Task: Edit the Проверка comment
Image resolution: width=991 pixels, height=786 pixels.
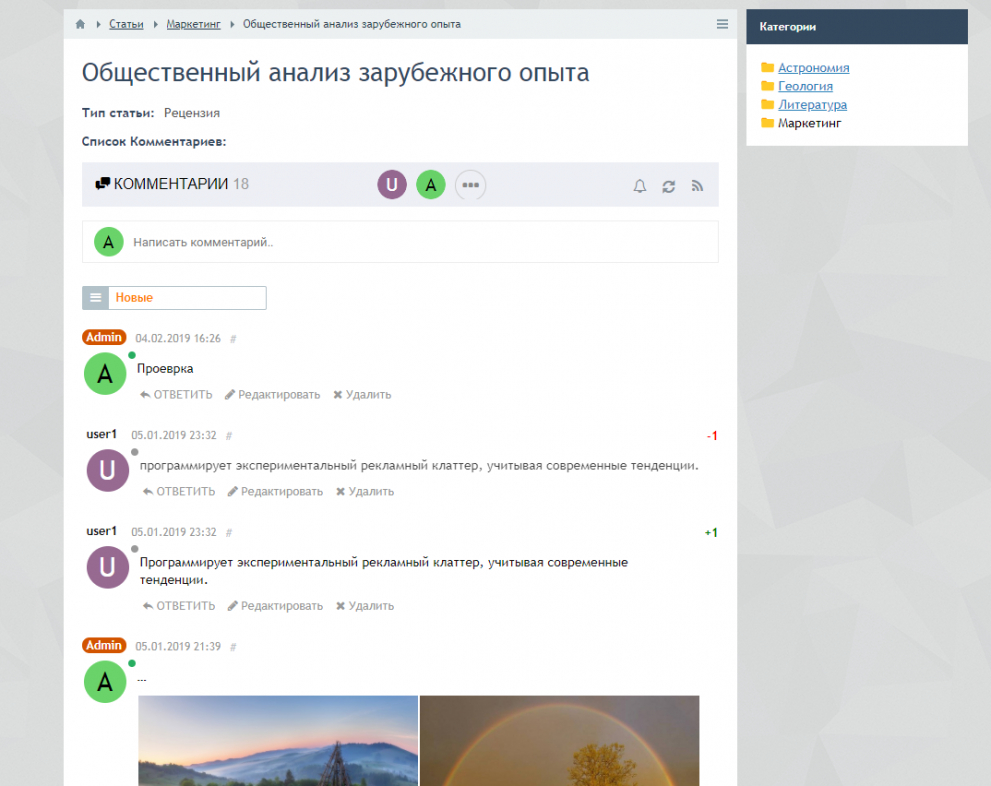Action: (272, 395)
